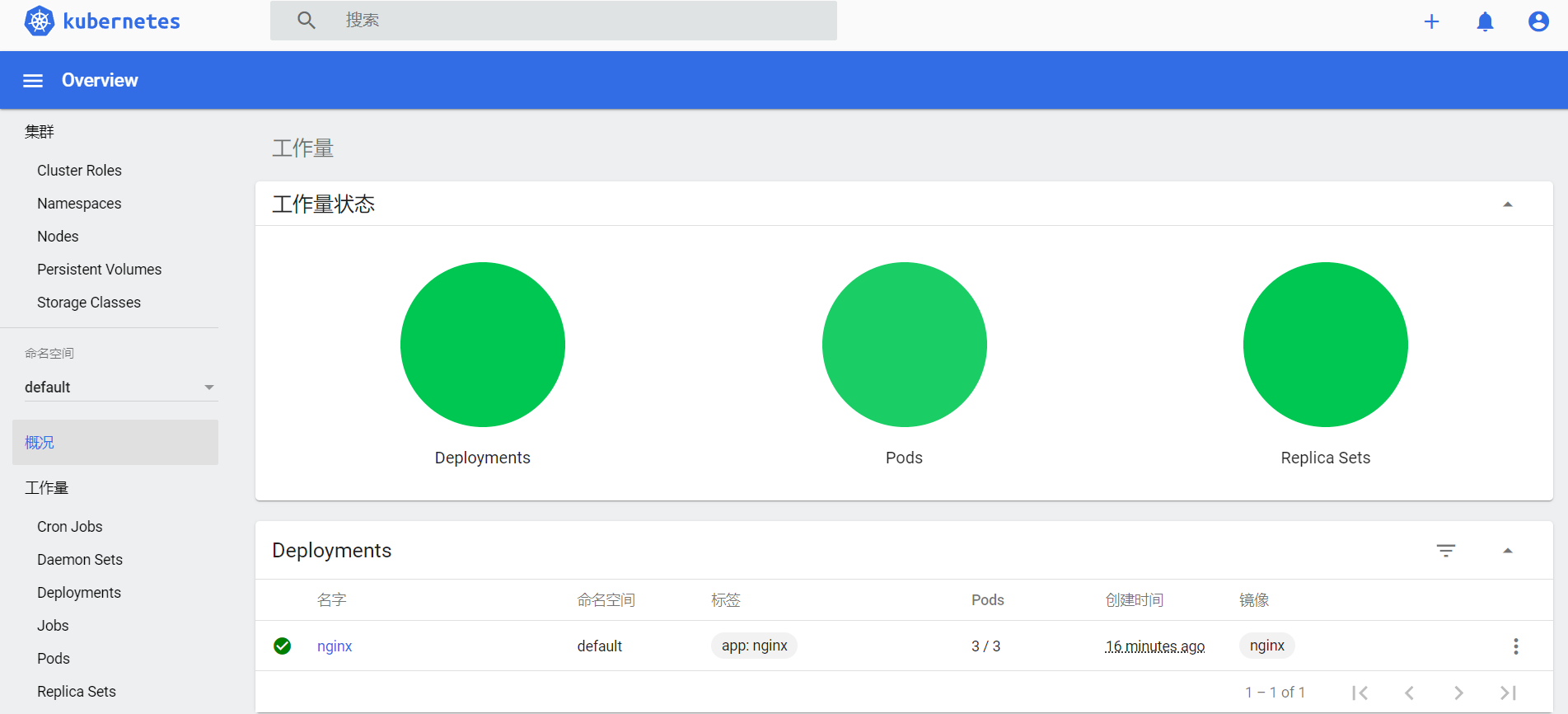The image size is (1568, 714).
Task: Open 集群 cluster section heading
Action: click(40, 132)
